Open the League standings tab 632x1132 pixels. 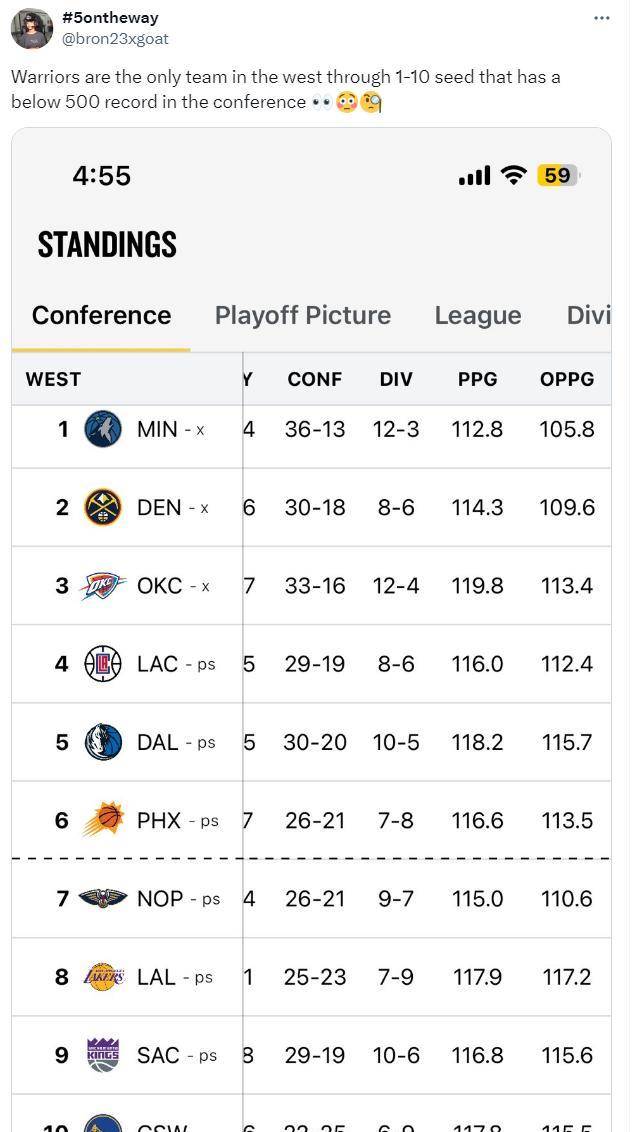(x=477, y=315)
